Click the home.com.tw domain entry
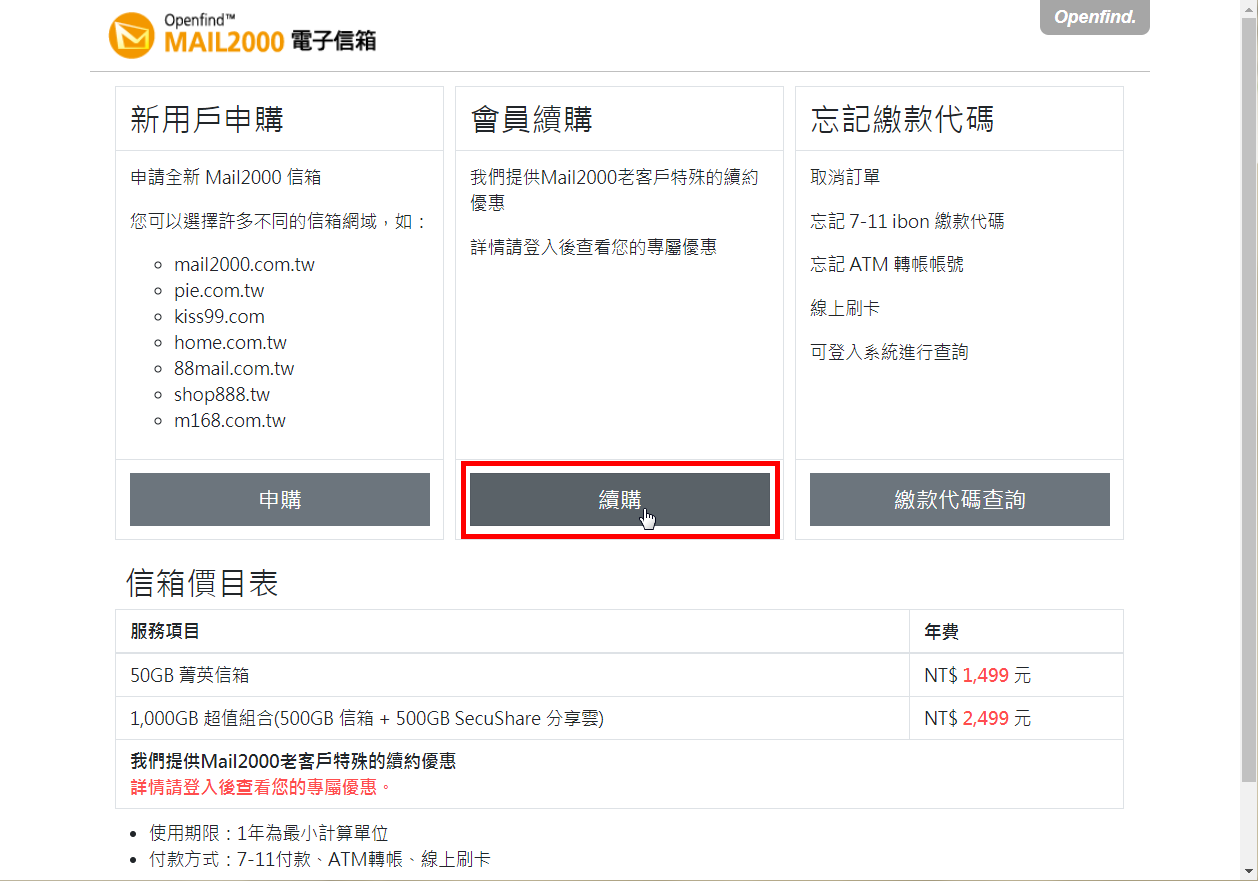 click(x=230, y=343)
